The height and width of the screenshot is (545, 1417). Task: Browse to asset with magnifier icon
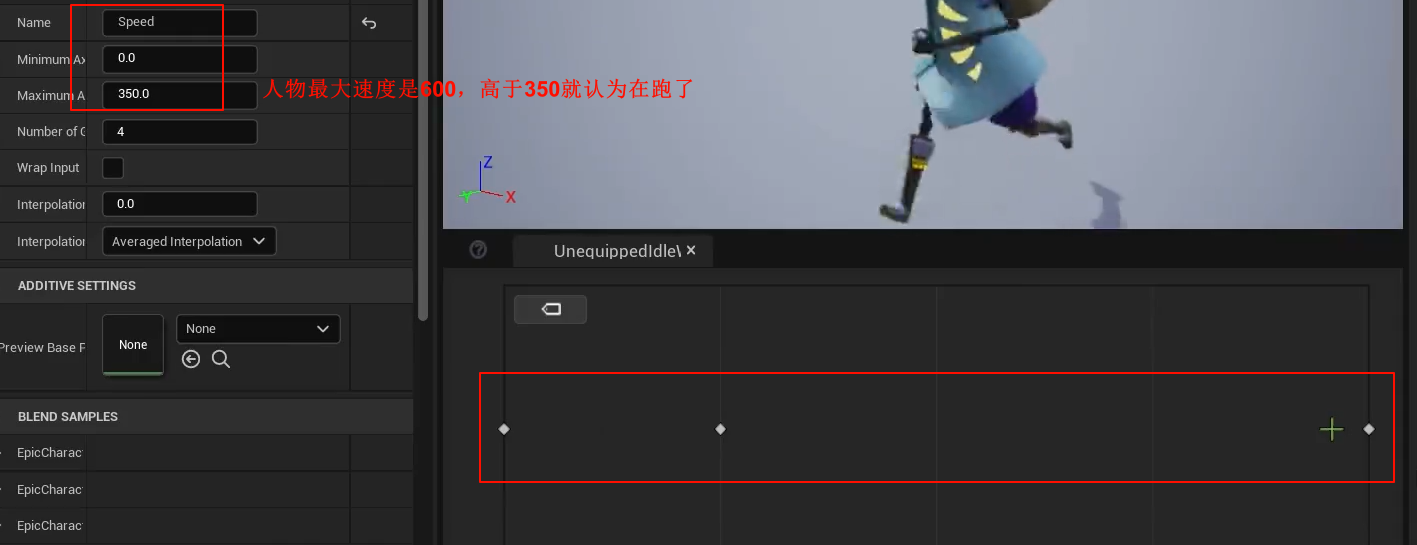coord(221,359)
